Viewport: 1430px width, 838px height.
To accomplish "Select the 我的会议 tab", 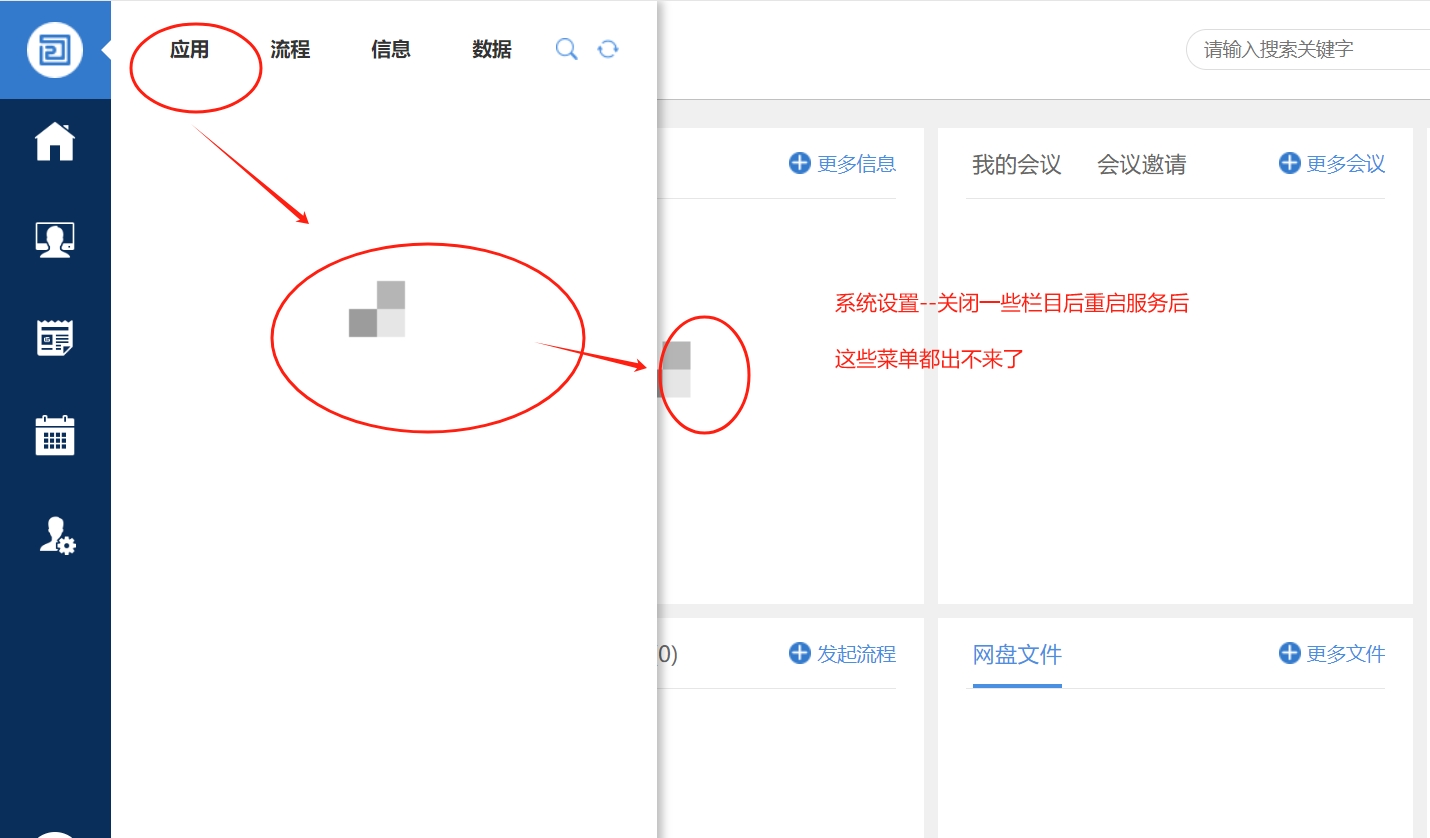I will 1016,165.
